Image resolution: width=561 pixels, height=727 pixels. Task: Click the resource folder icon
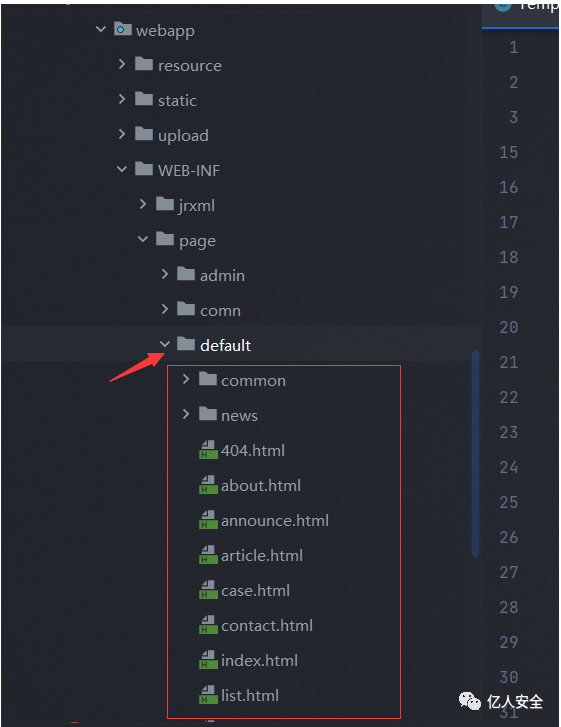point(144,64)
